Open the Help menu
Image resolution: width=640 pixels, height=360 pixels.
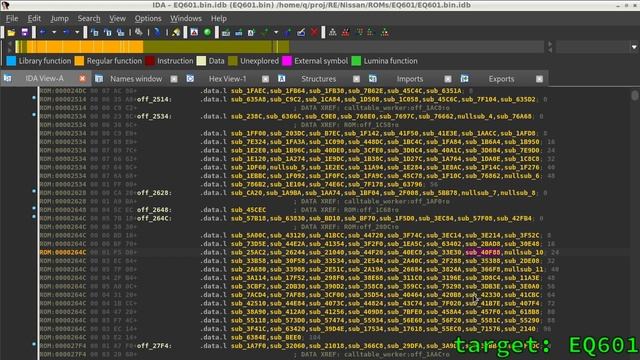tap(219, 18)
